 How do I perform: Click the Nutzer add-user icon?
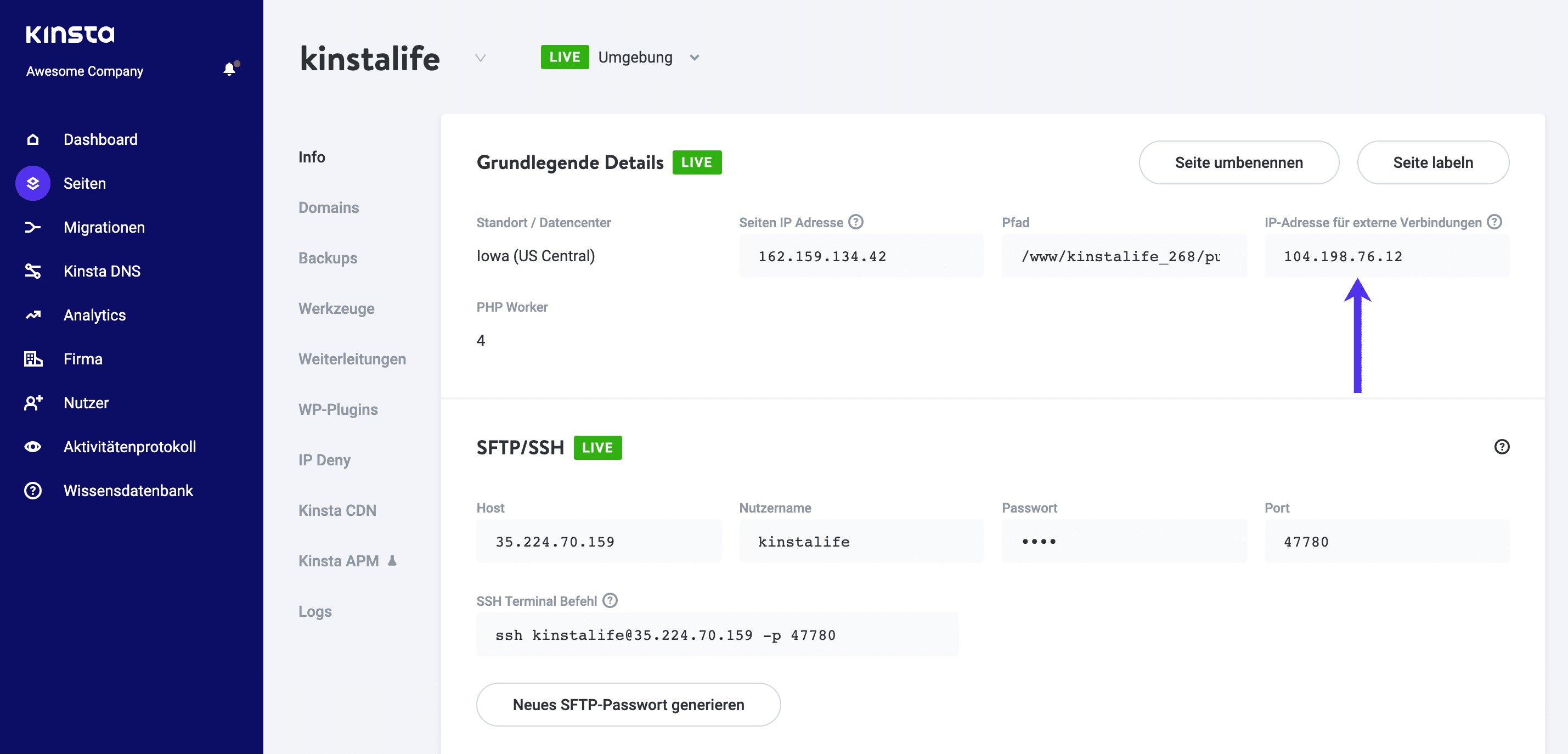(33, 403)
